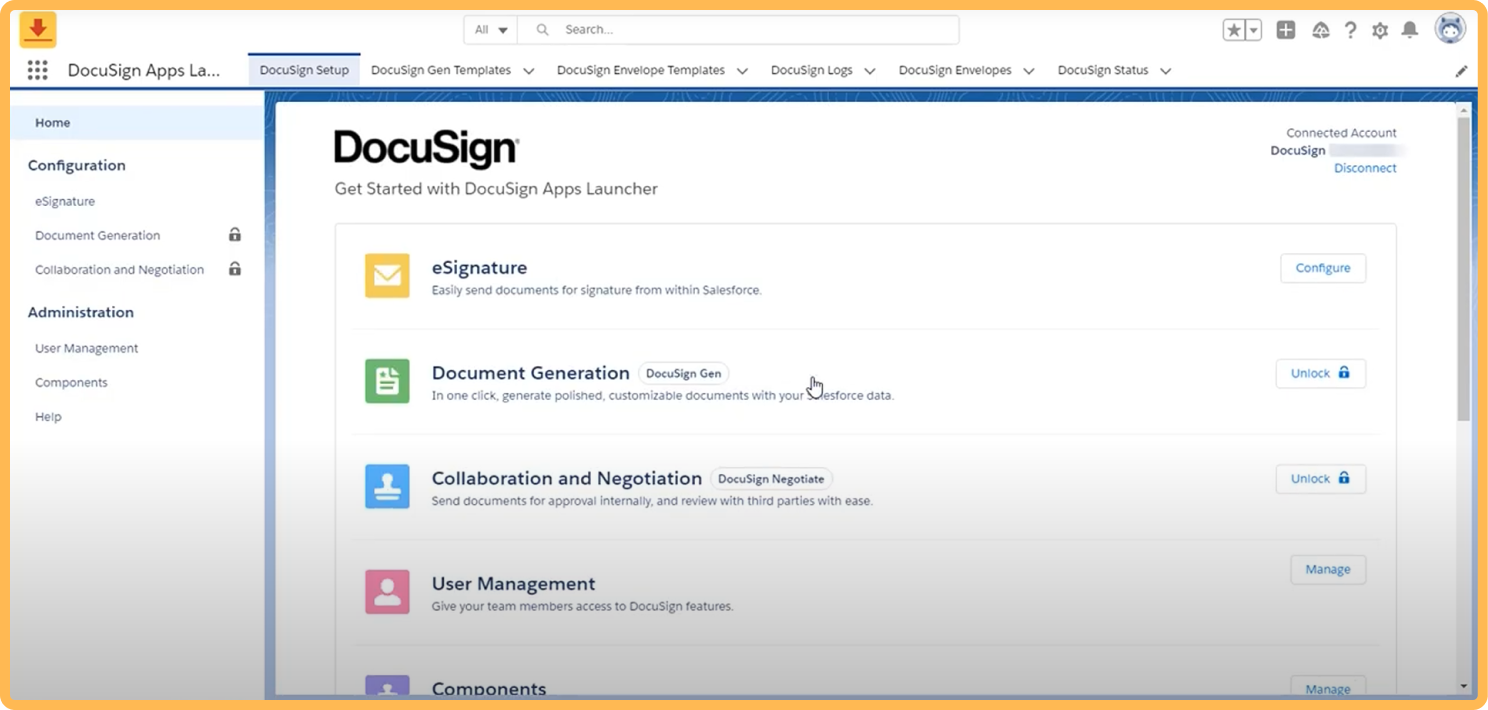The image size is (1488, 710).
Task: Open the favorites list dropdown arrow
Action: [1254, 30]
